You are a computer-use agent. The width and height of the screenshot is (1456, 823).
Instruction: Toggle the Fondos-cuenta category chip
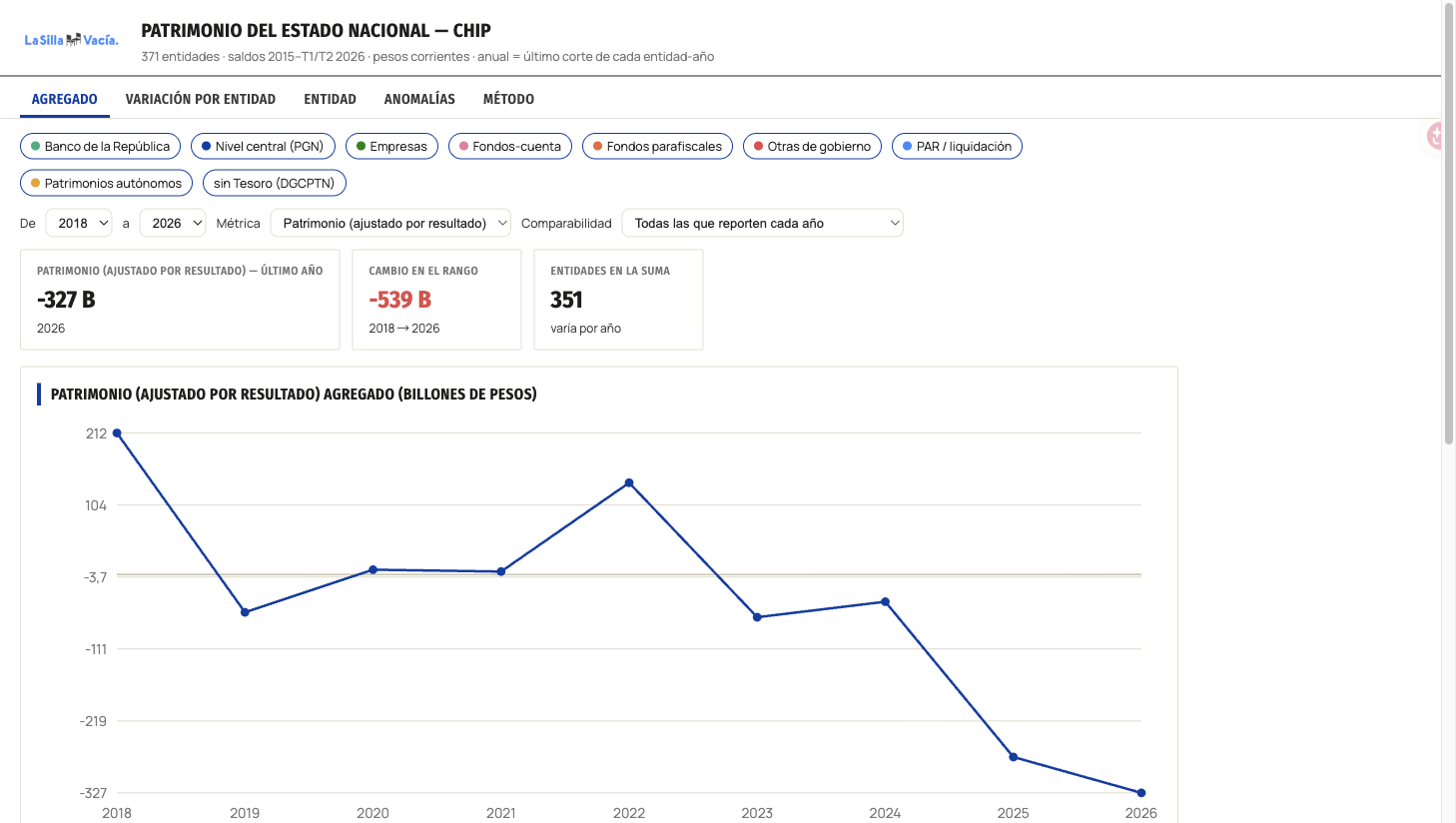pyautogui.click(x=510, y=146)
